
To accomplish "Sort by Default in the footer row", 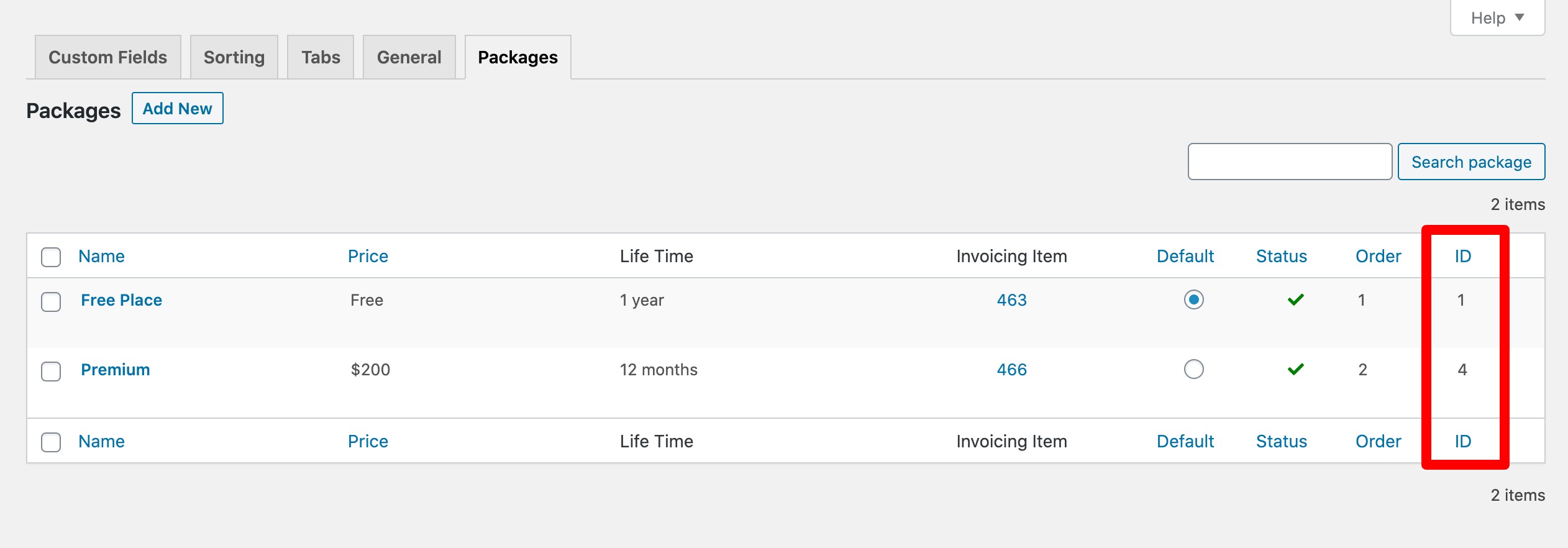I will point(1185,441).
